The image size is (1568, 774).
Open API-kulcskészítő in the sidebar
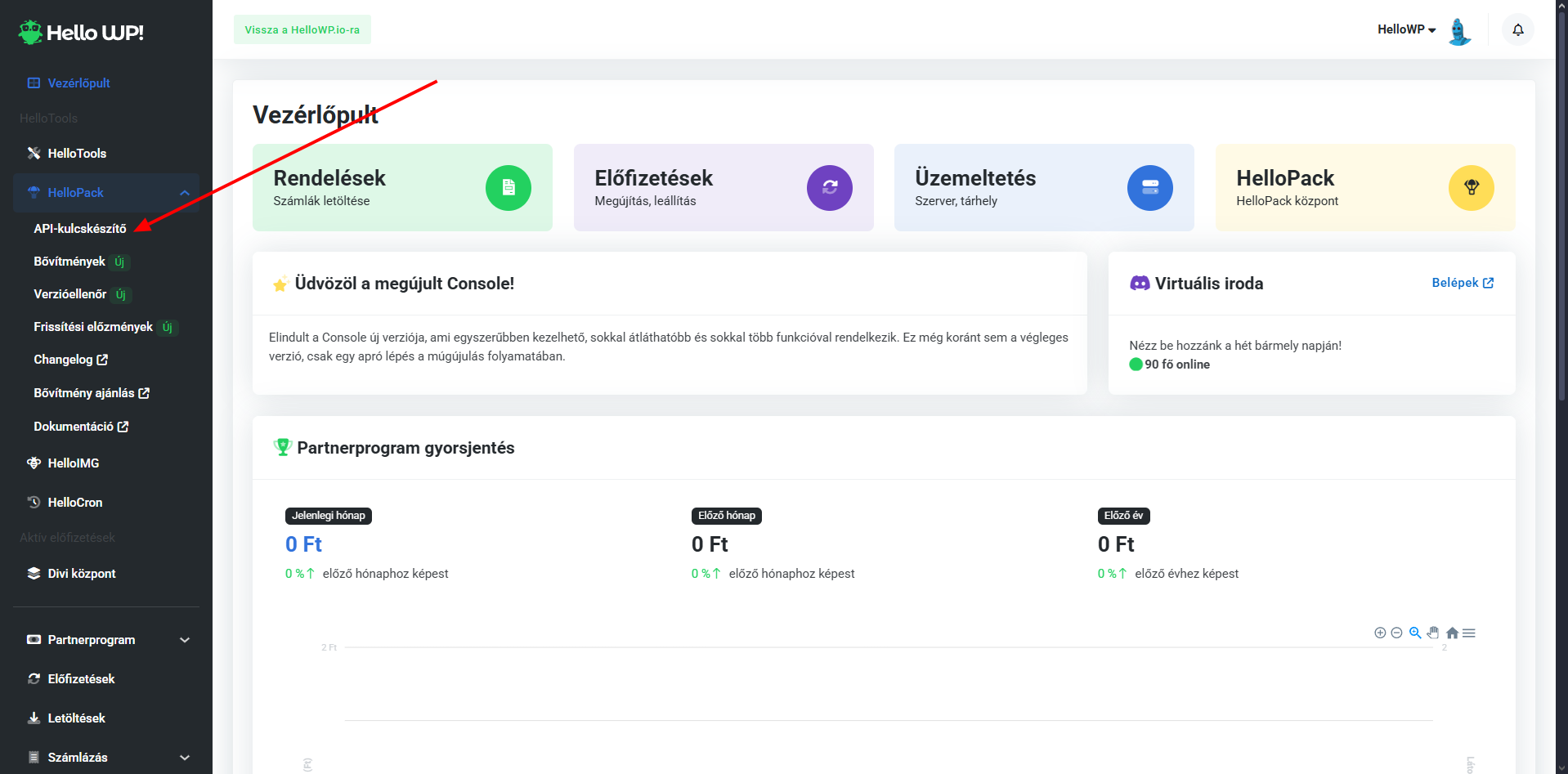click(x=80, y=229)
